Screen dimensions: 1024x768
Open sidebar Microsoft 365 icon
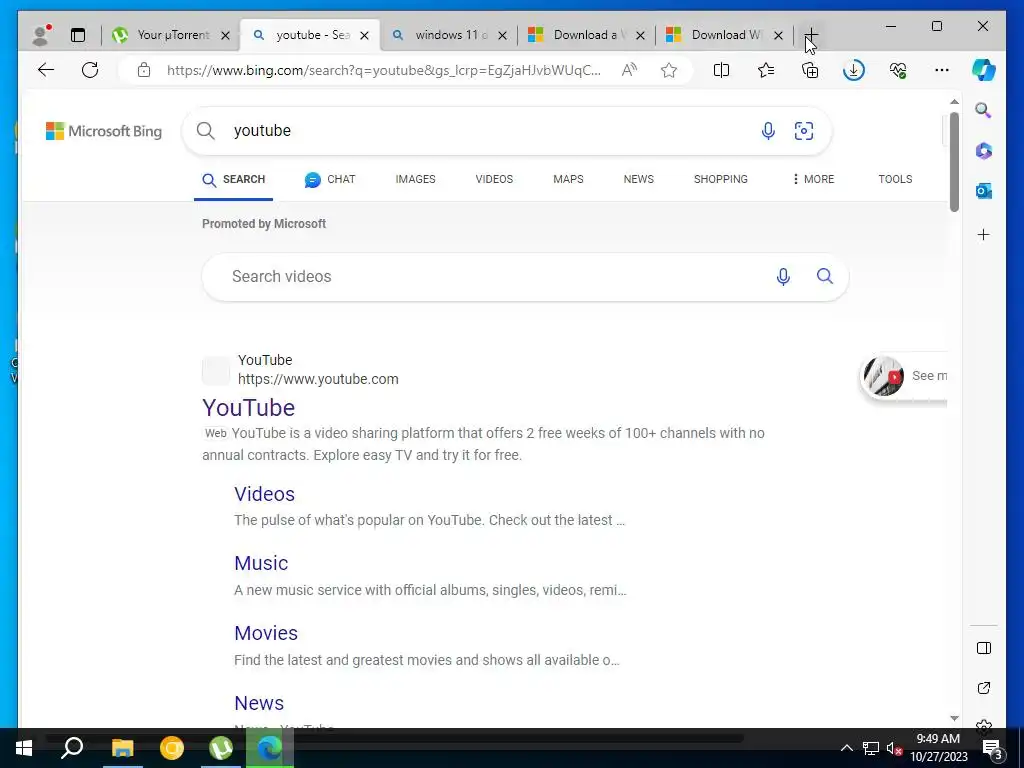pos(984,151)
